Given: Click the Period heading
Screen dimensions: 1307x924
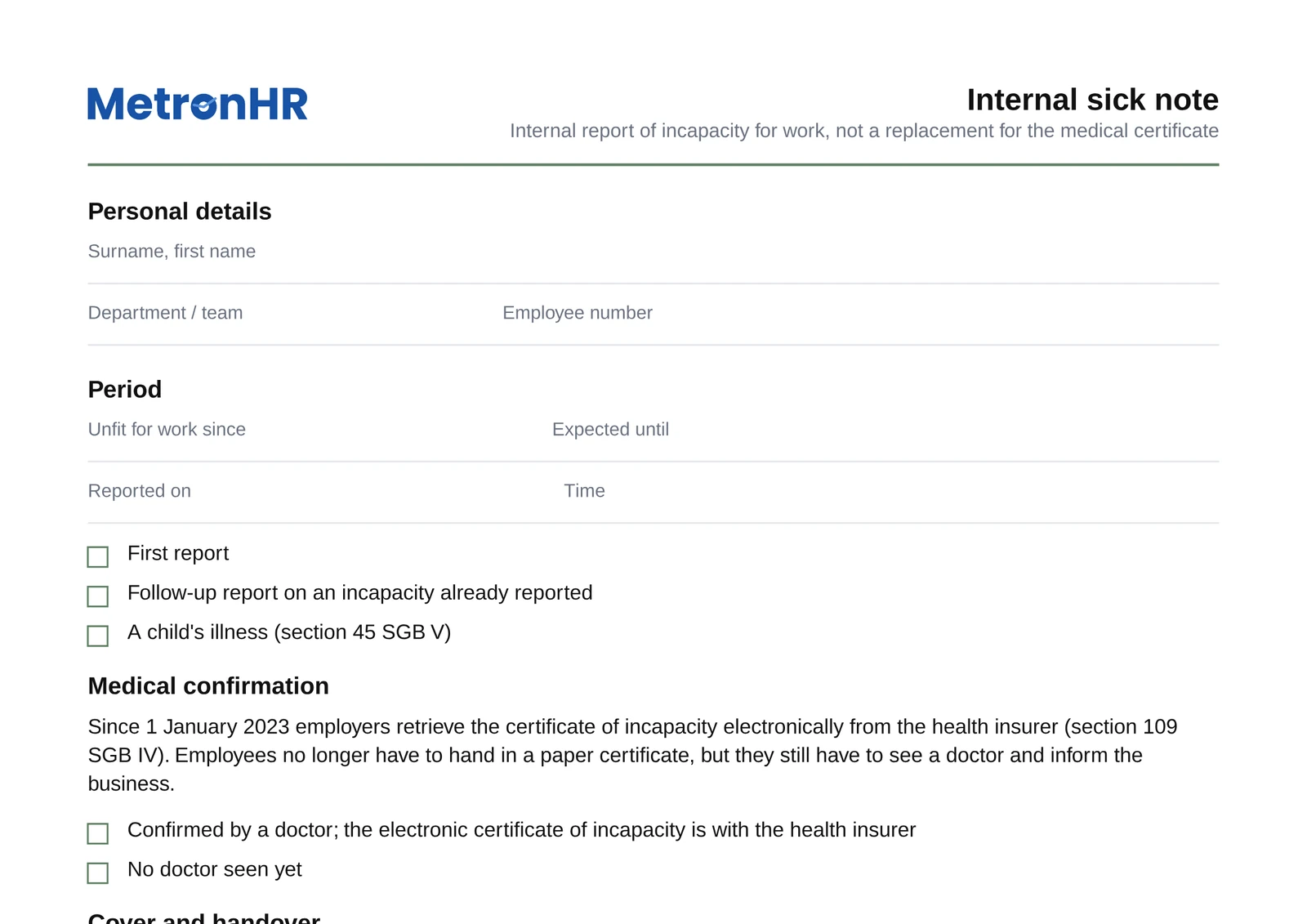Looking at the screenshot, I should click(x=125, y=390).
